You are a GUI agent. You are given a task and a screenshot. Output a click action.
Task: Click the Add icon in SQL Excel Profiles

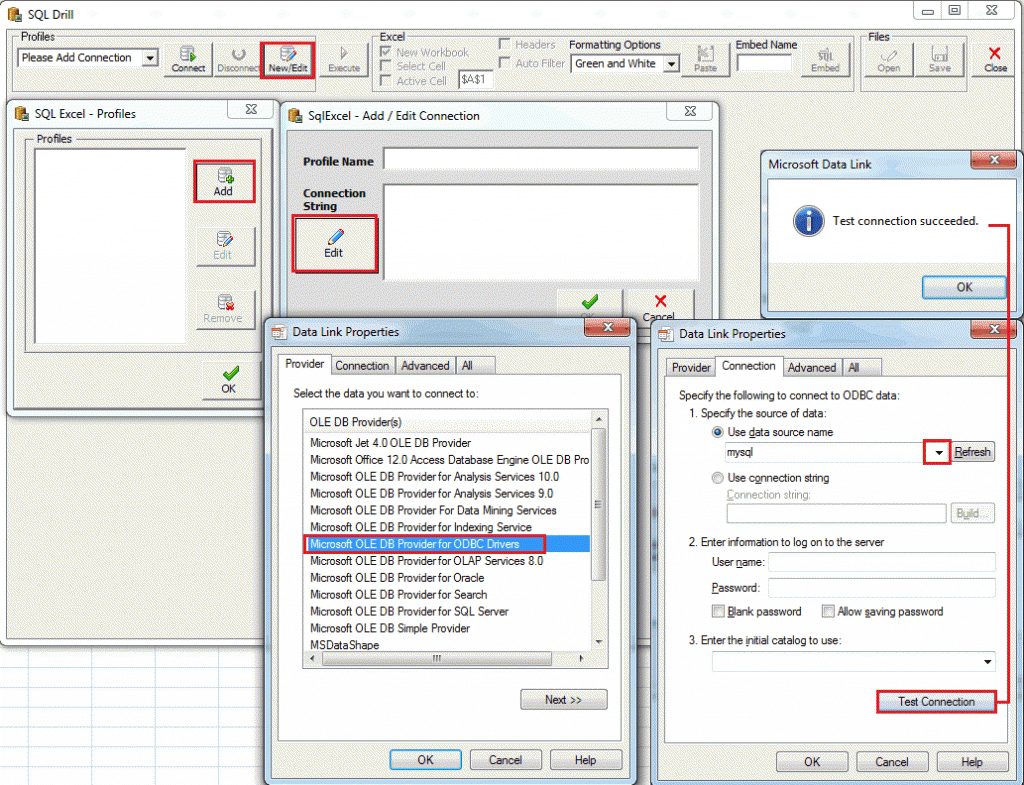point(224,181)
